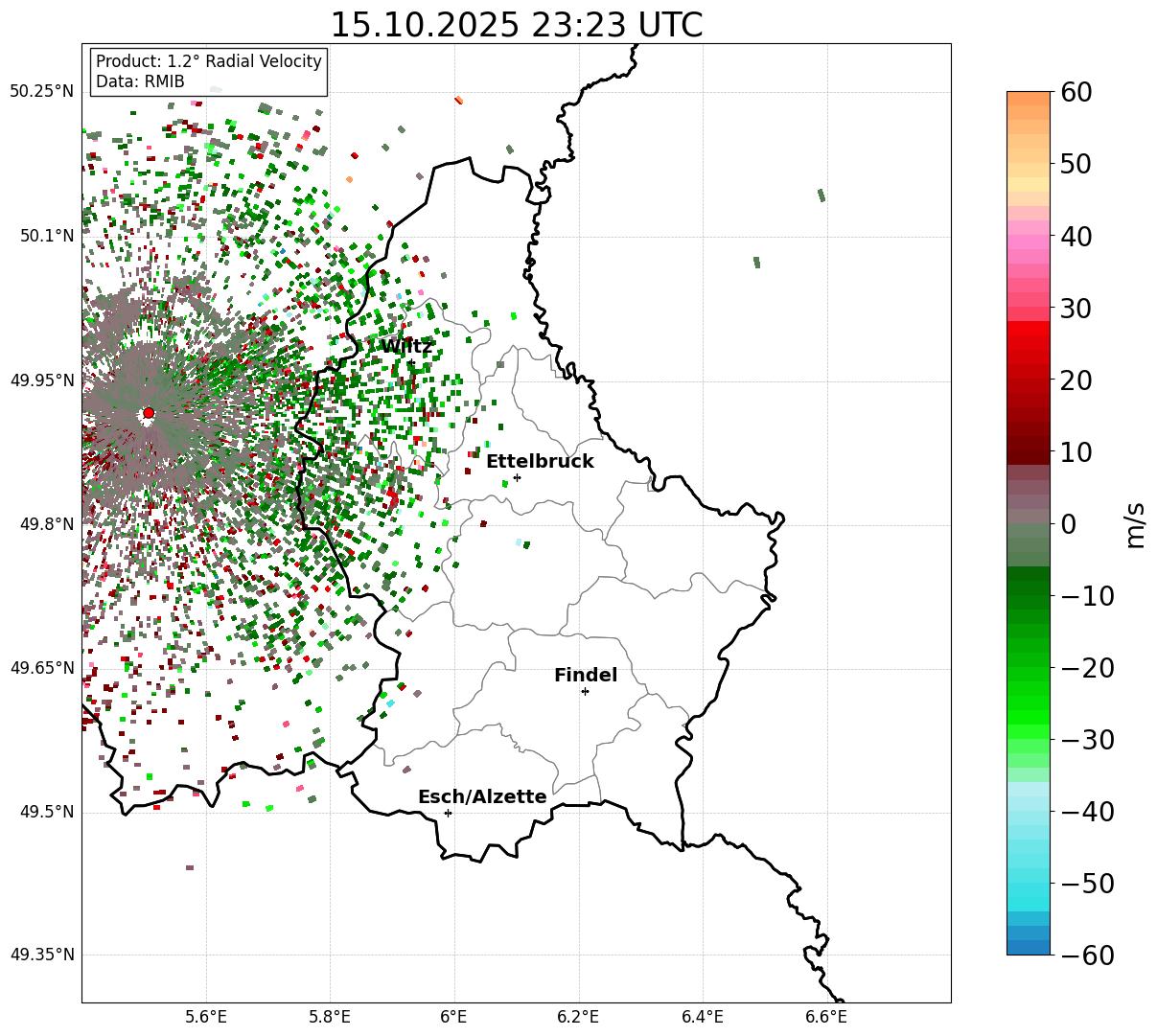
Task: Pick the bright red colorbar segment near 25
Action: point(1029,345)
